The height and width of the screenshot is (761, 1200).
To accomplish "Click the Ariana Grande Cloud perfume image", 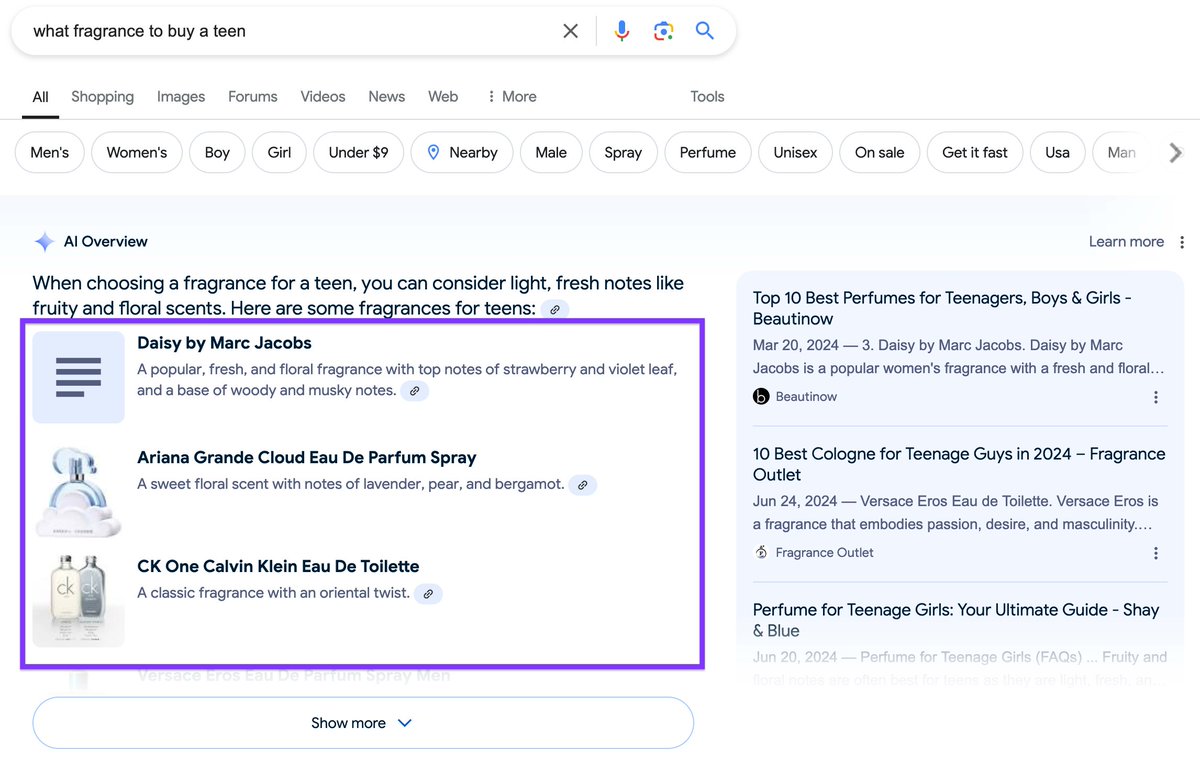I will [79, 492].
